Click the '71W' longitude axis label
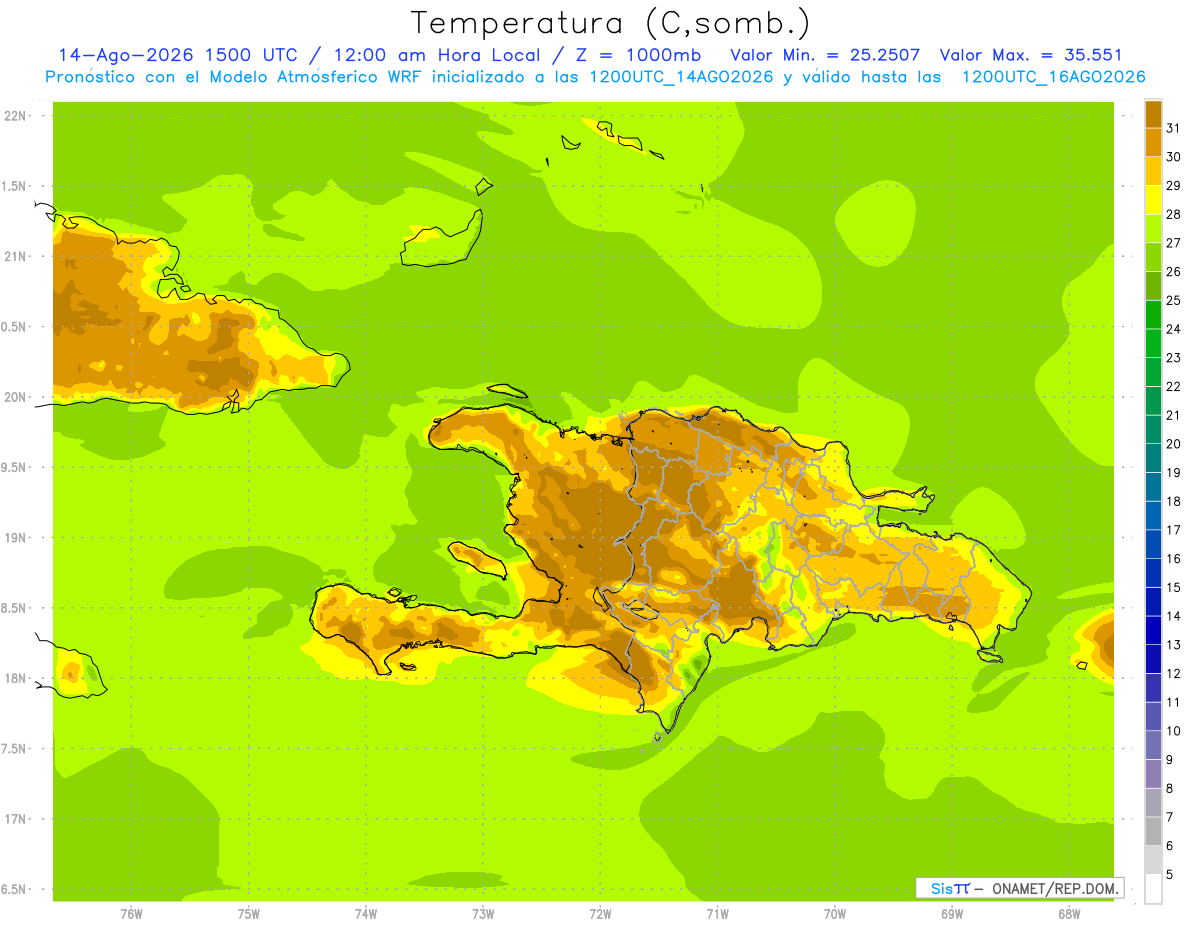This screenshot has width=1200, height=927. (717, 914)
